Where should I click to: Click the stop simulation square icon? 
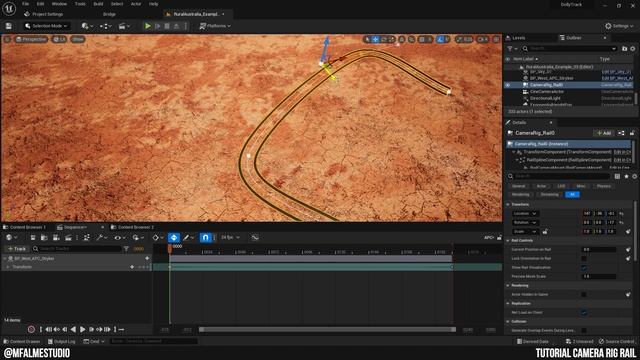(167, 26)
